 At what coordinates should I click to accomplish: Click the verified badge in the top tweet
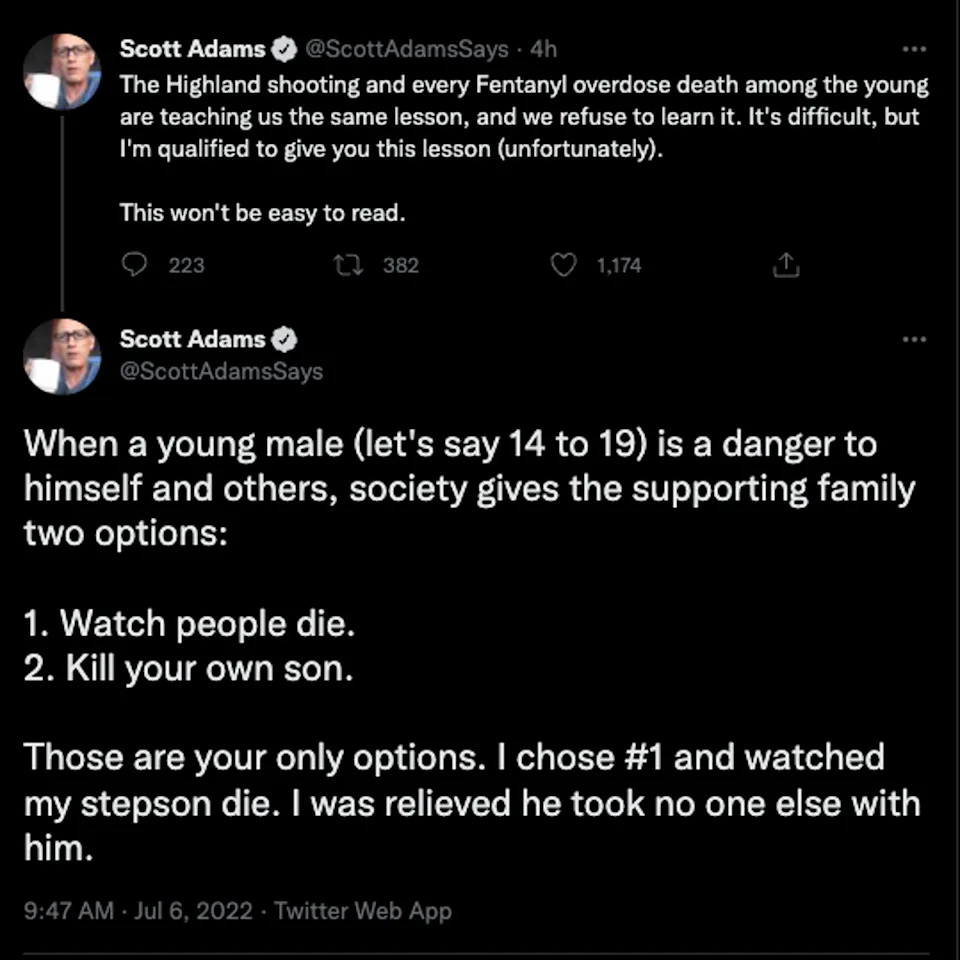pos(284,48)
